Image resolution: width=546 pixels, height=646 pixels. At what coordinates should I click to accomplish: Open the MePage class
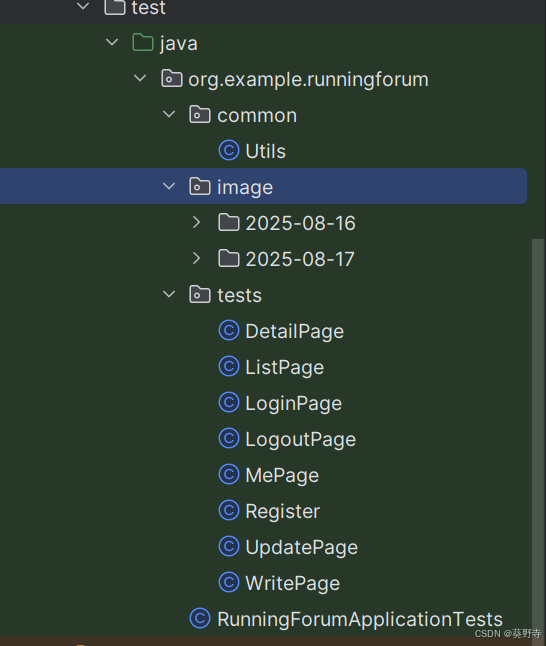(282, 475)
